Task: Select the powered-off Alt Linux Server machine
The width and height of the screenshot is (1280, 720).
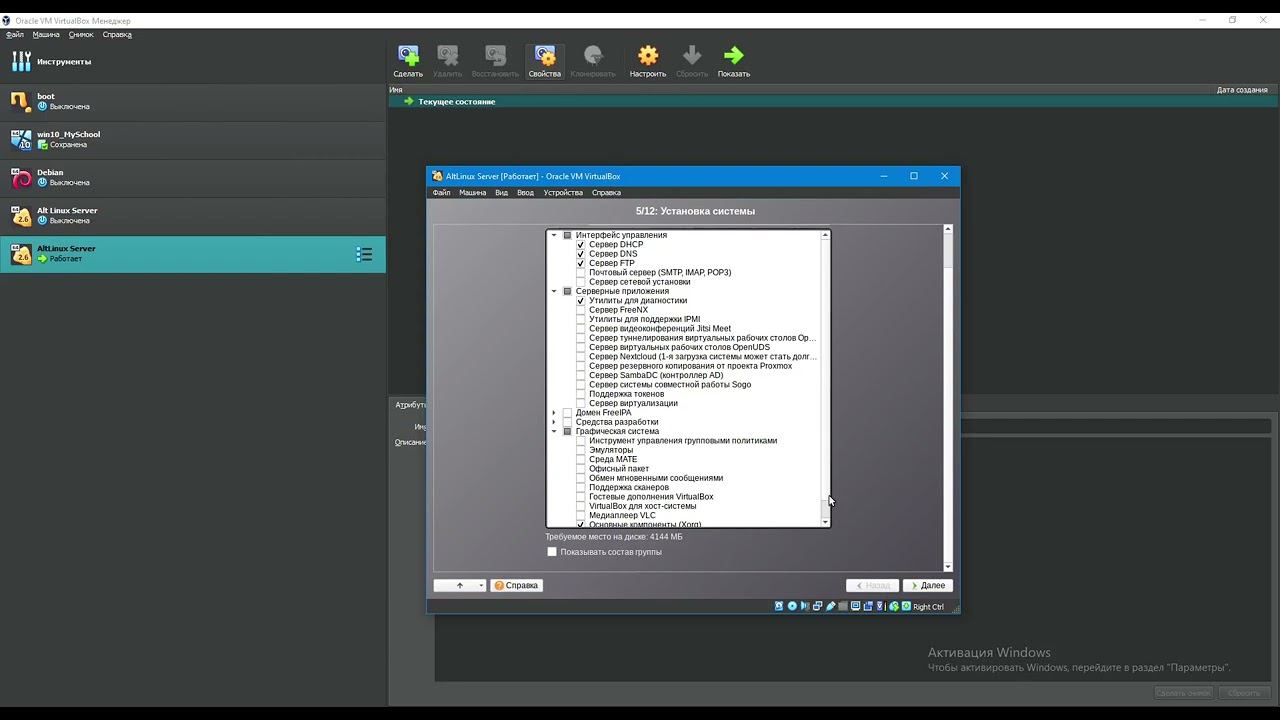Action: pyautogui.click(x=193, y=215)
